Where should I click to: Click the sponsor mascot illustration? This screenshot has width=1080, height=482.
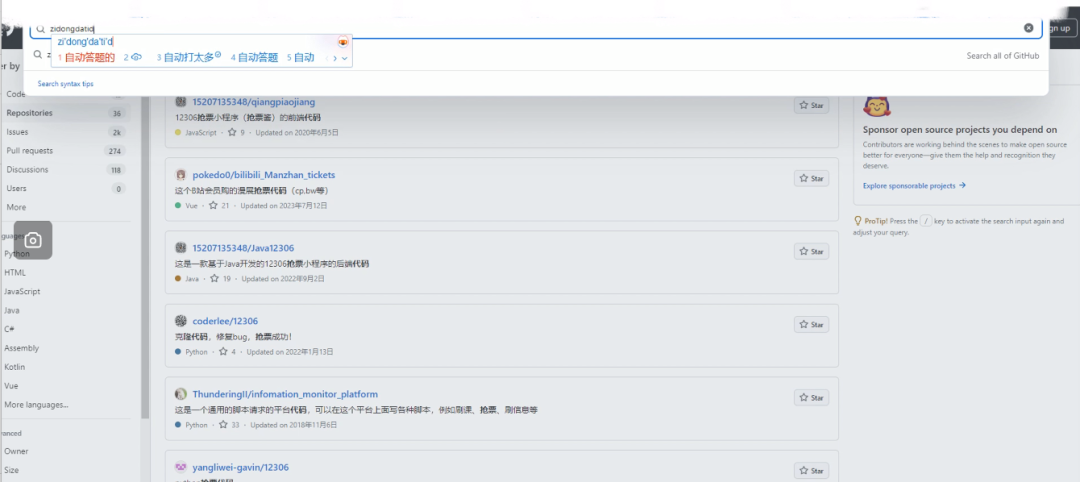[x=877, y=105]
